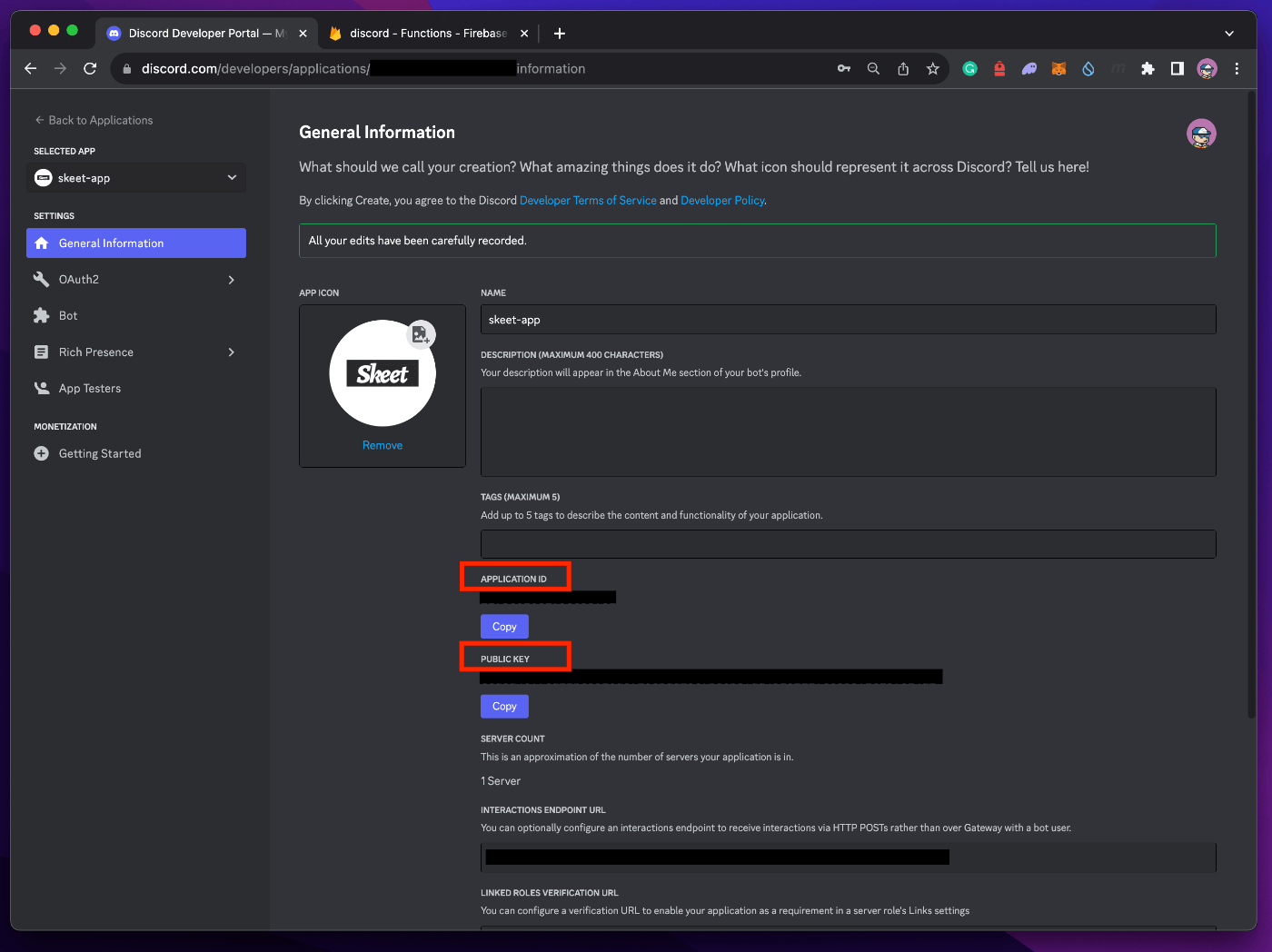The width and height of the screenshot is (1272, 952).
Task: Remove the app icon
Action: [383, 445]
